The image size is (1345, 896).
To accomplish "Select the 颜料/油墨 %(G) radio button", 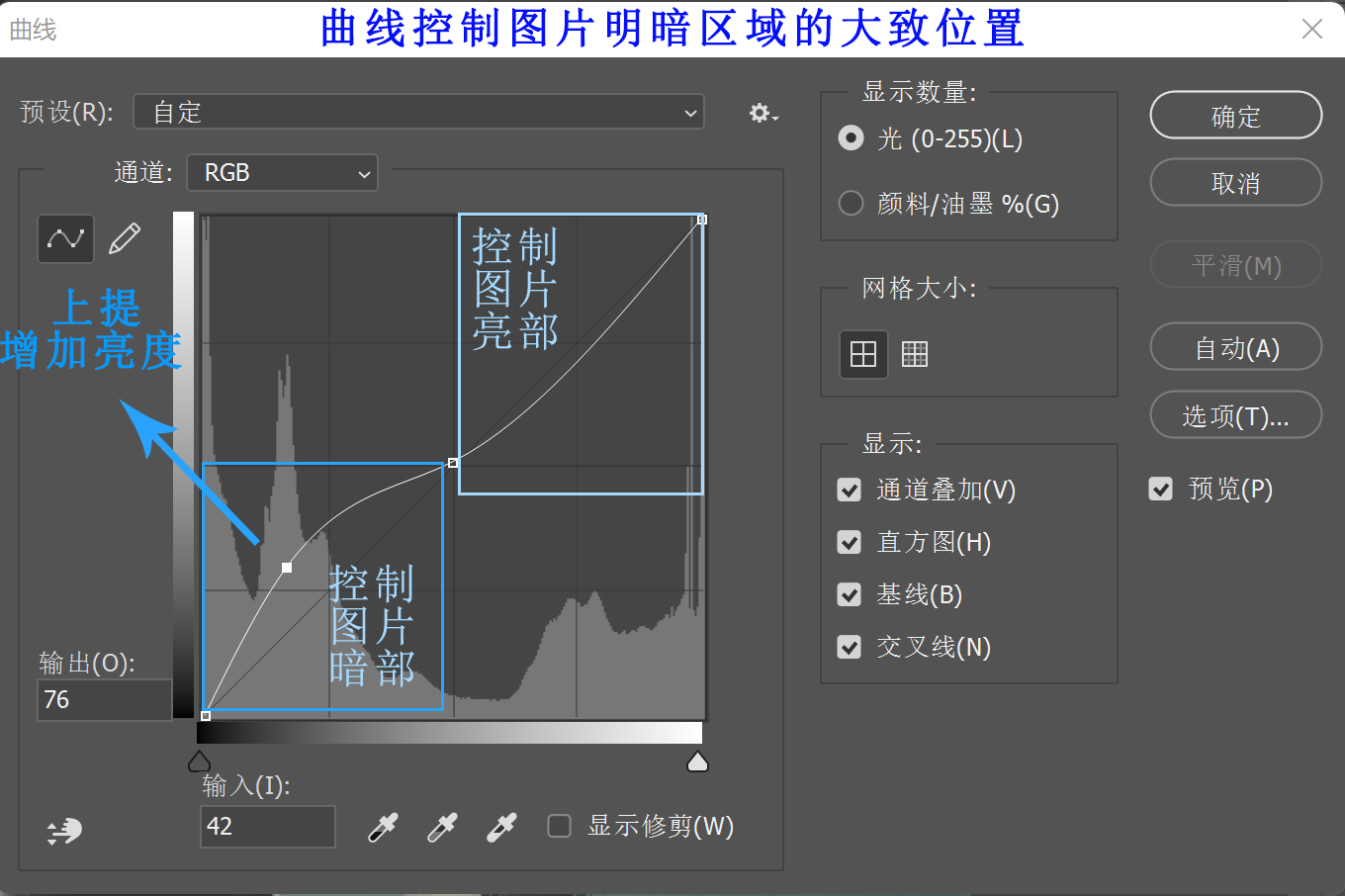I will click(851, 204).
